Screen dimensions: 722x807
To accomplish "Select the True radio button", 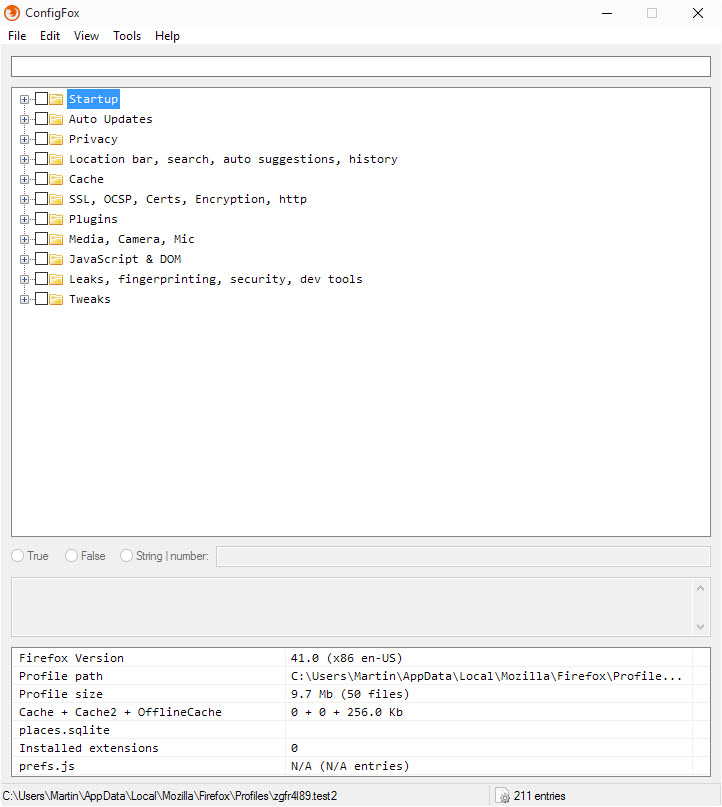I will (x=17, y=556).
